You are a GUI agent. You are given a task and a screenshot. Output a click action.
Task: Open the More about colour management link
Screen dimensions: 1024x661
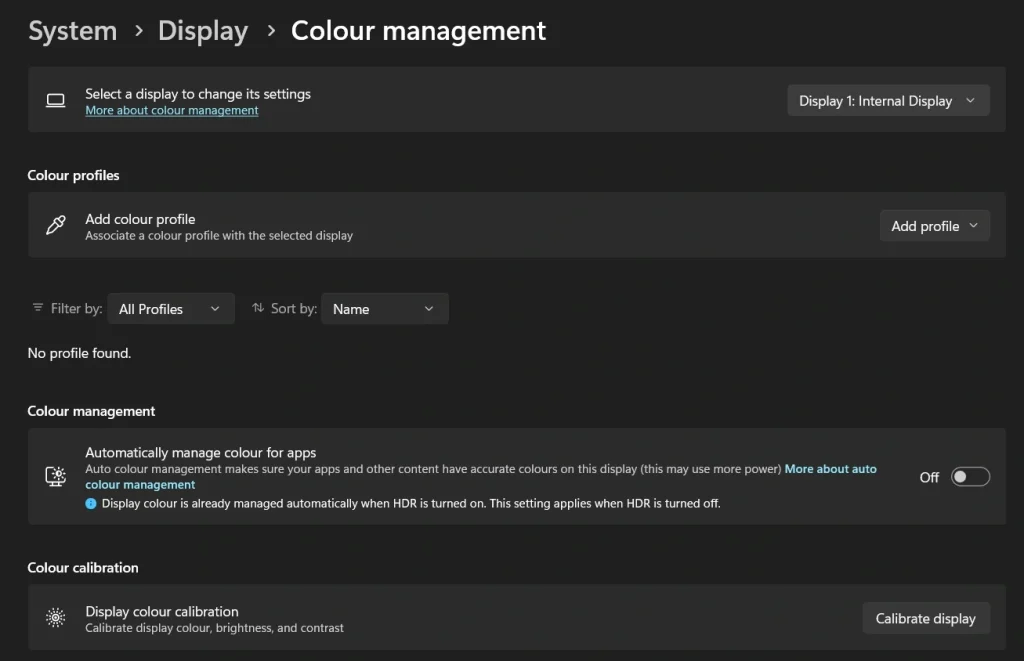171,111
